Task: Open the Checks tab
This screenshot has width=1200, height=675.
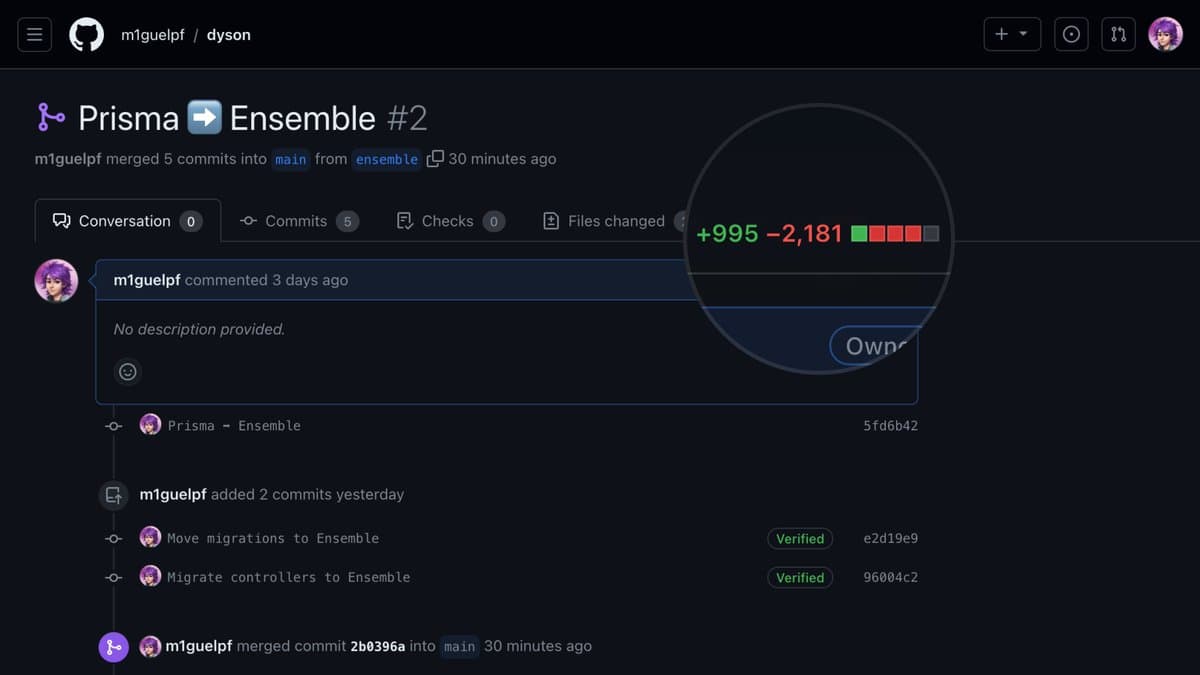Action: coord(449,221)
